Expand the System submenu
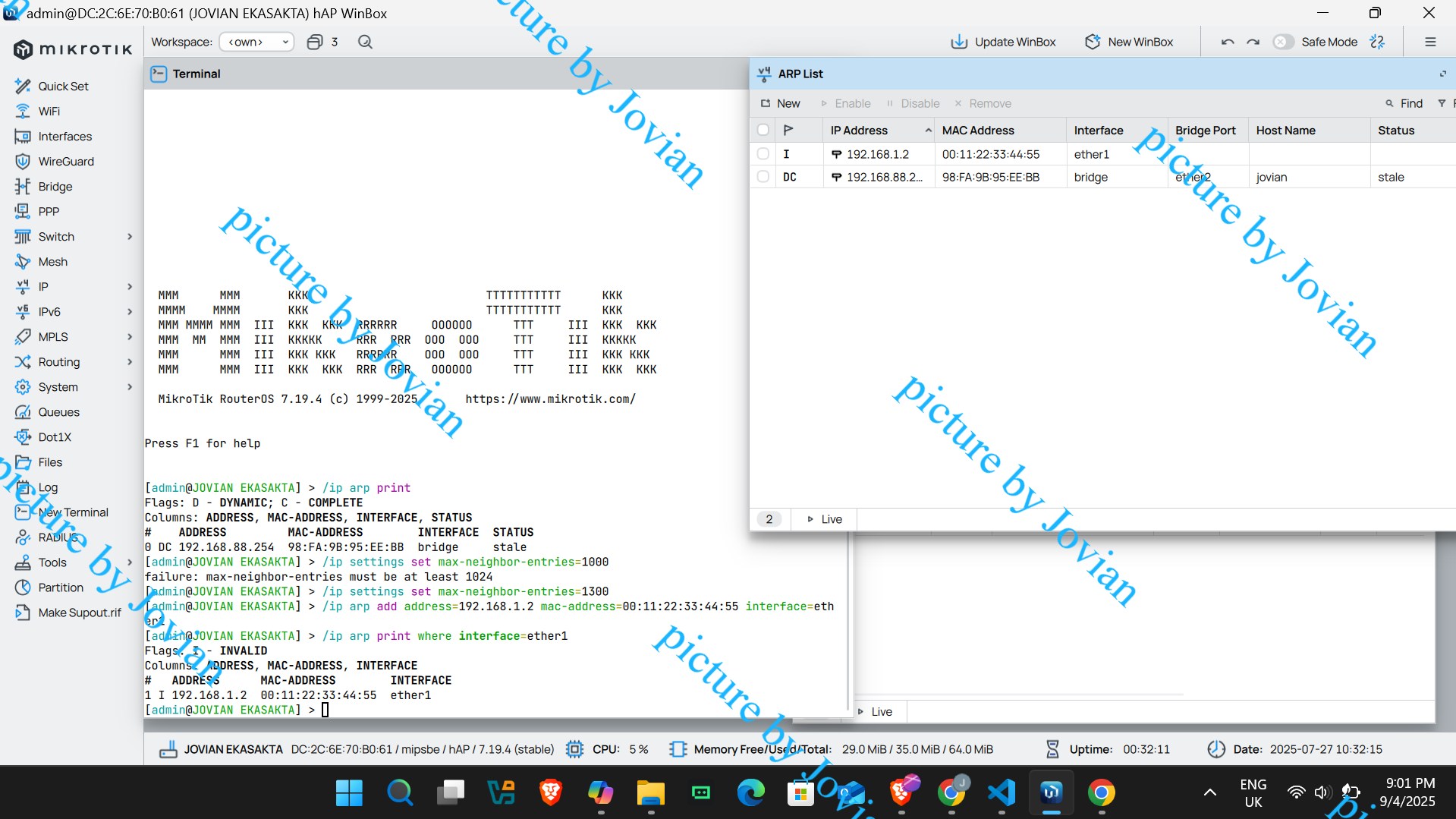The height and width of the screenshot is (819, 1456). 130,386
